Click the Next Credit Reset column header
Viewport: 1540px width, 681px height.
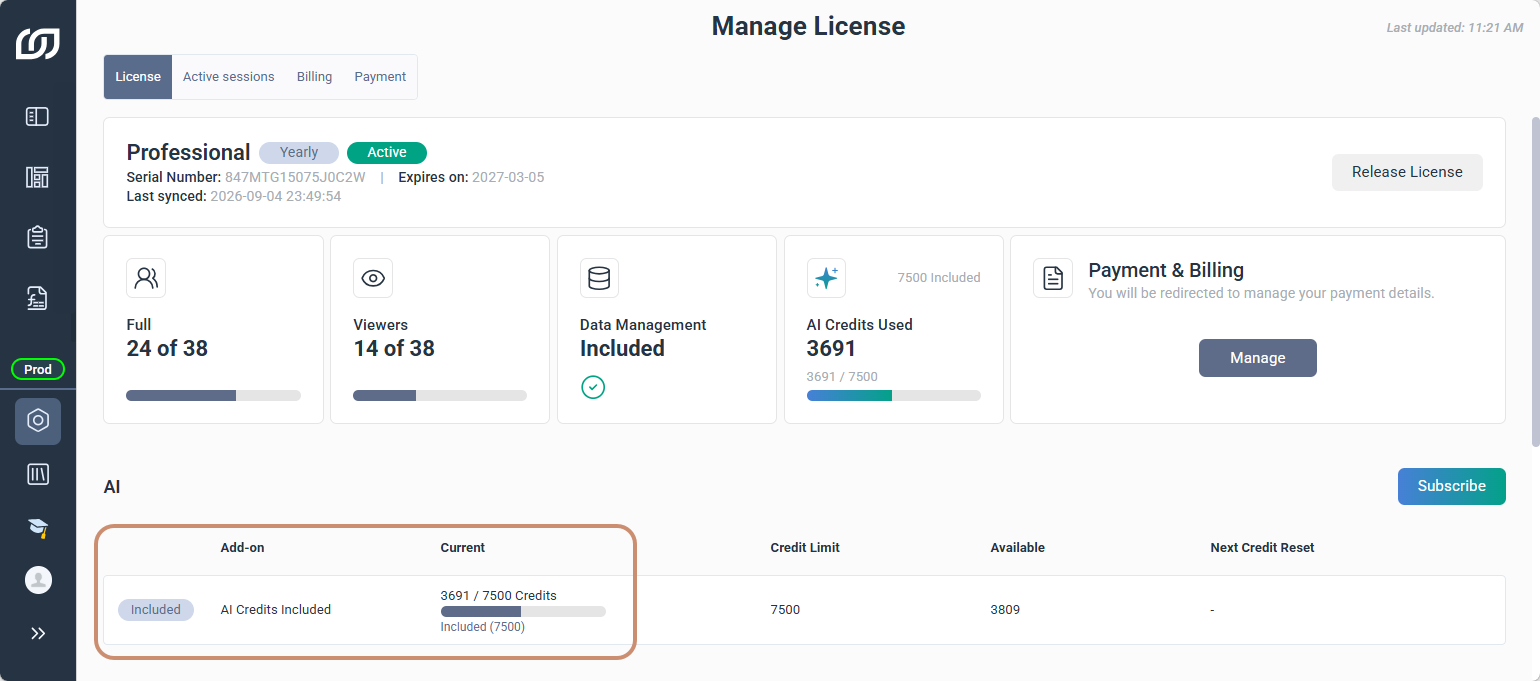point(1262,548)
